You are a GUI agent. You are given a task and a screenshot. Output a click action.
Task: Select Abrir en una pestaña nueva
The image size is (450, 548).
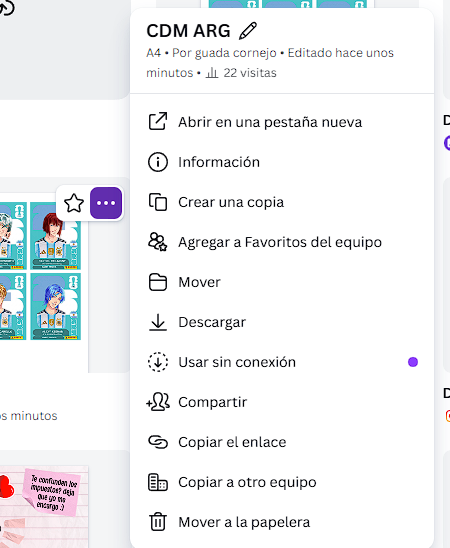tap(282, 122)
